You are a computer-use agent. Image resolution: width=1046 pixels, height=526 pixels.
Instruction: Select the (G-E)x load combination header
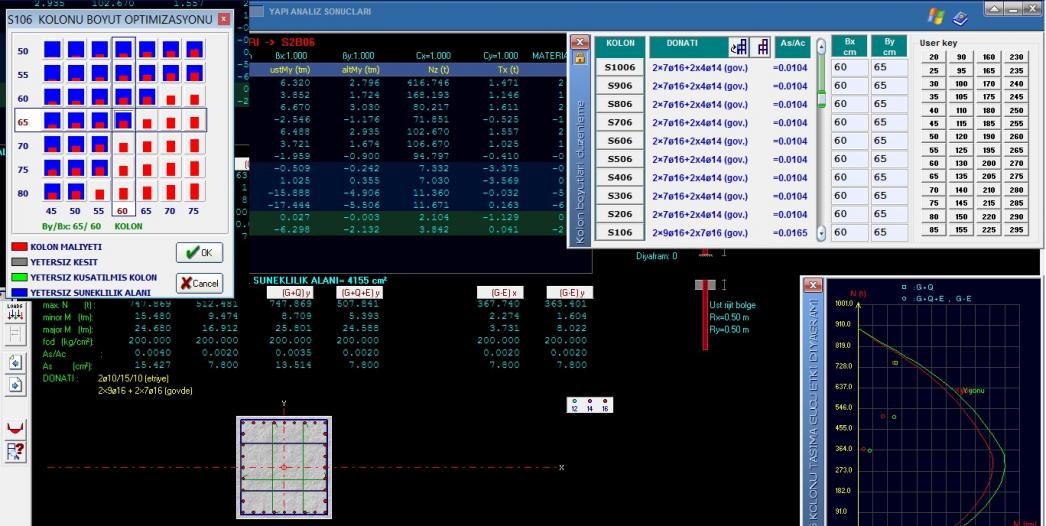(497, 292)
